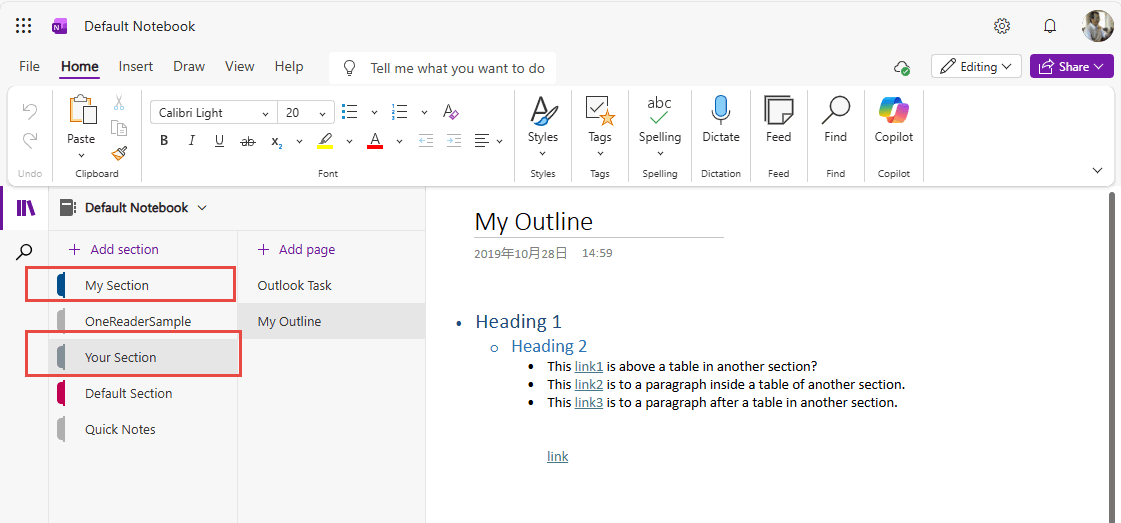
Task: Click the Format Painter brush icon
Action: click(x=119, y=153)
